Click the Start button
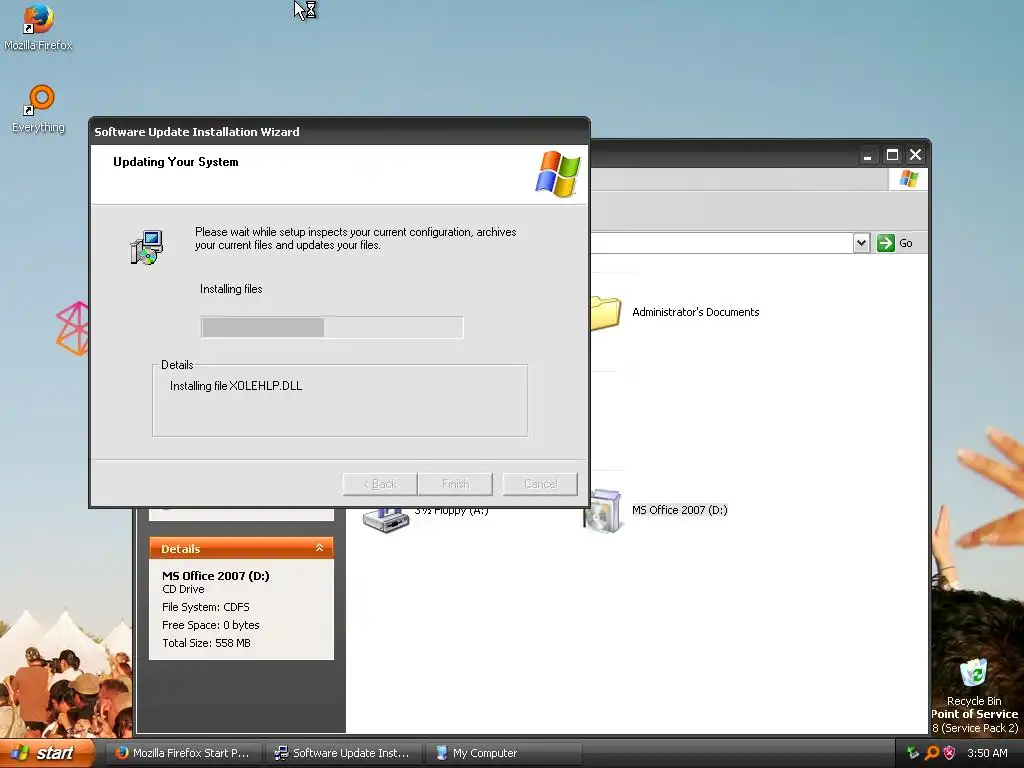The image size is (1024, 768). click(48, 753)
